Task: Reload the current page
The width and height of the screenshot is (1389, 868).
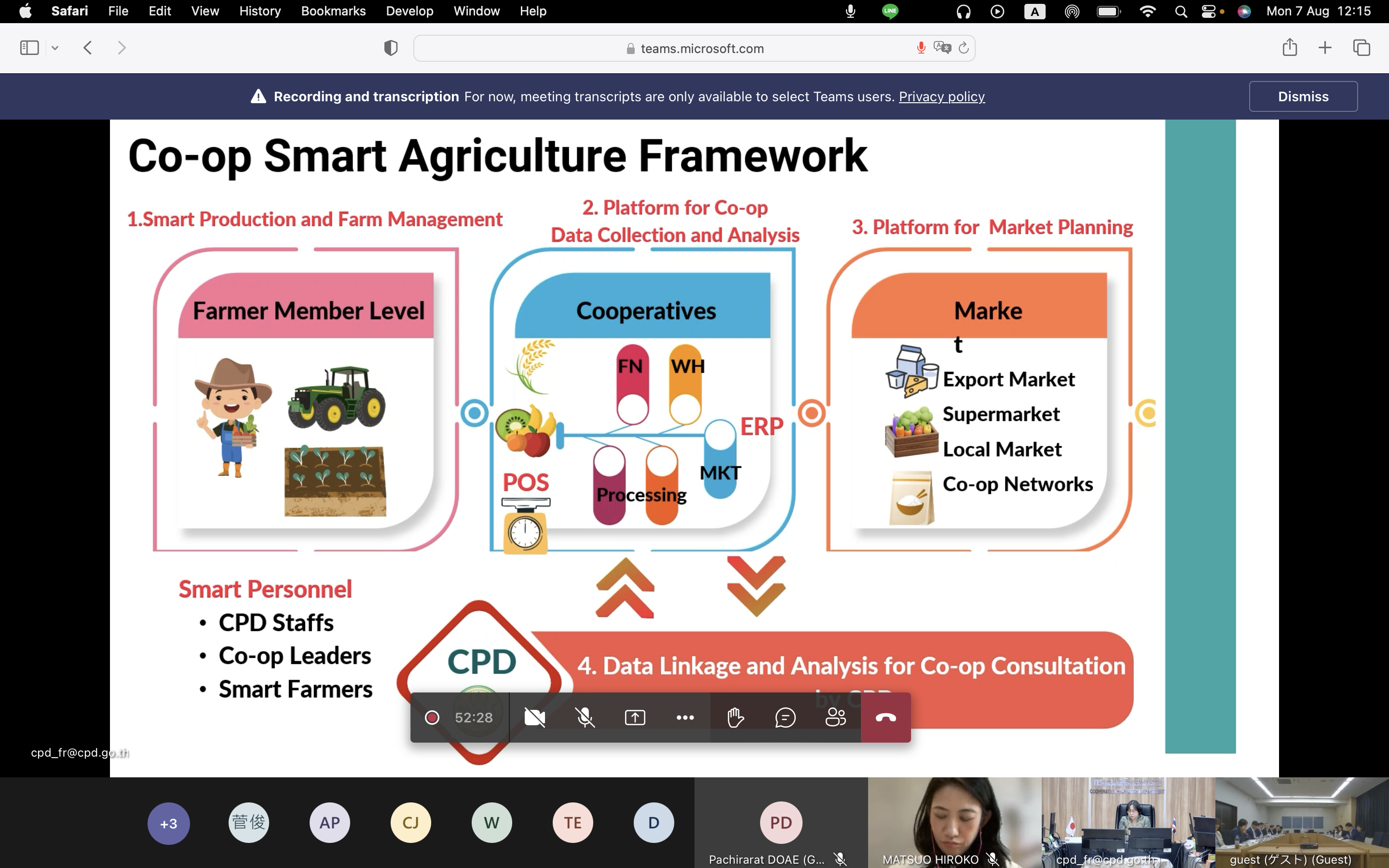Action: pos(964,48)
